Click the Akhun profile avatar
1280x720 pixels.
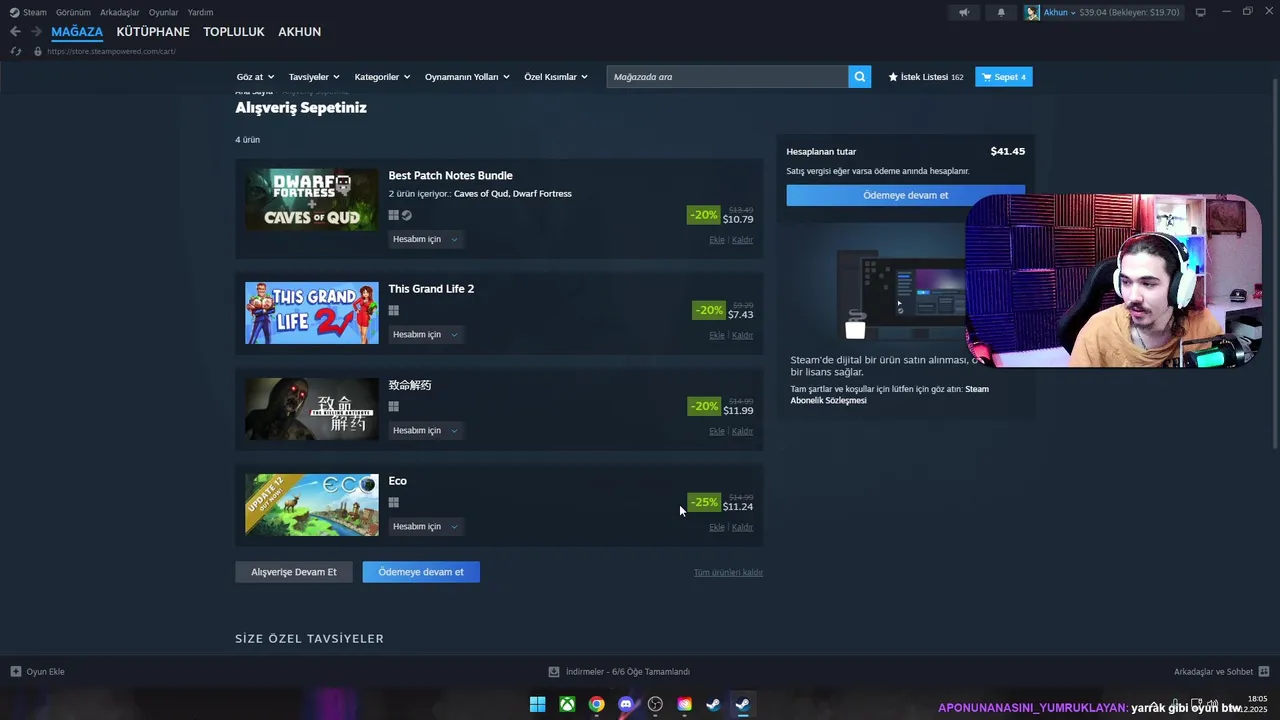click(x=1032, y=12)
